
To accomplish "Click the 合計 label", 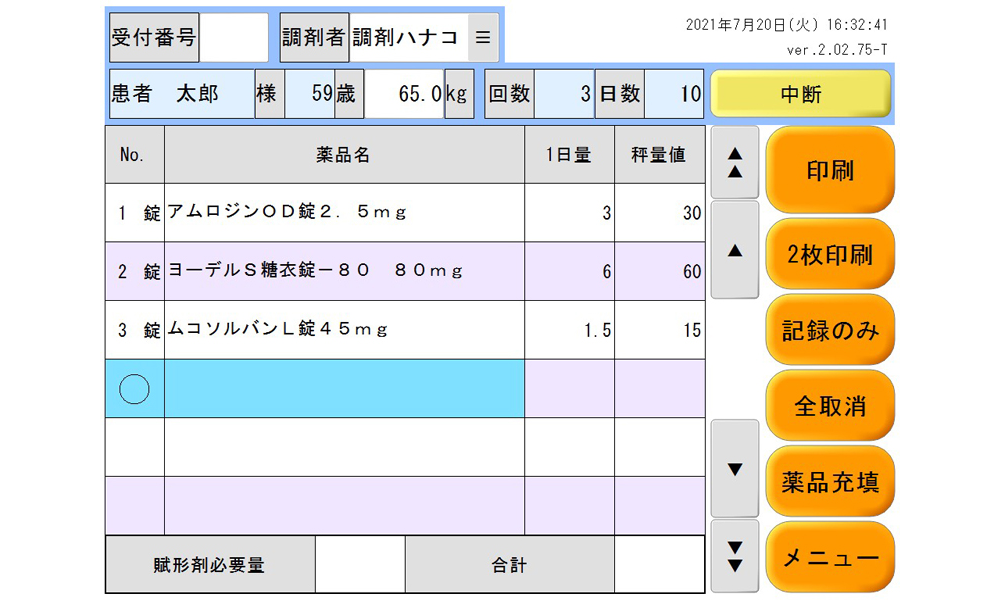I will 510,564.
